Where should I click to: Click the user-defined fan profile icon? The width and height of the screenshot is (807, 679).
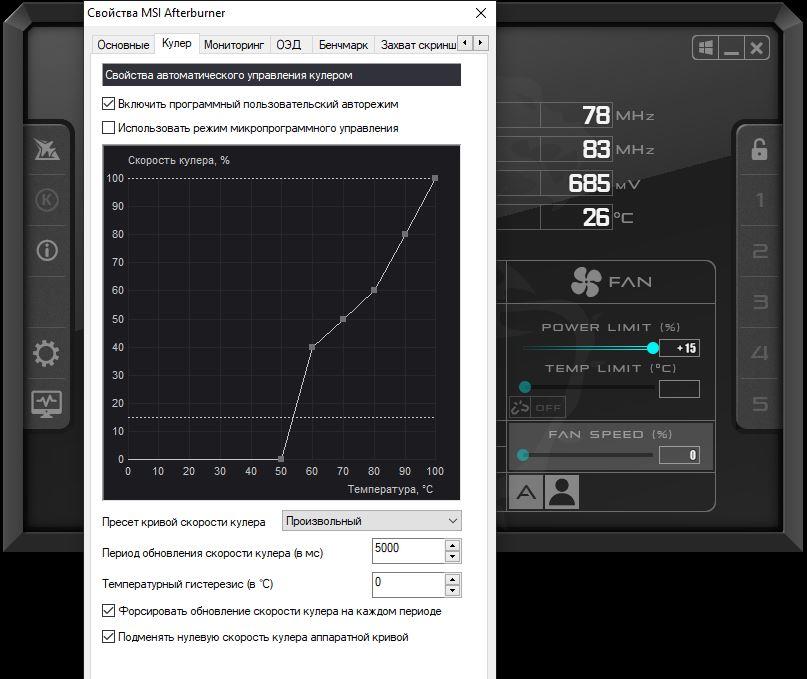[562, 492]
